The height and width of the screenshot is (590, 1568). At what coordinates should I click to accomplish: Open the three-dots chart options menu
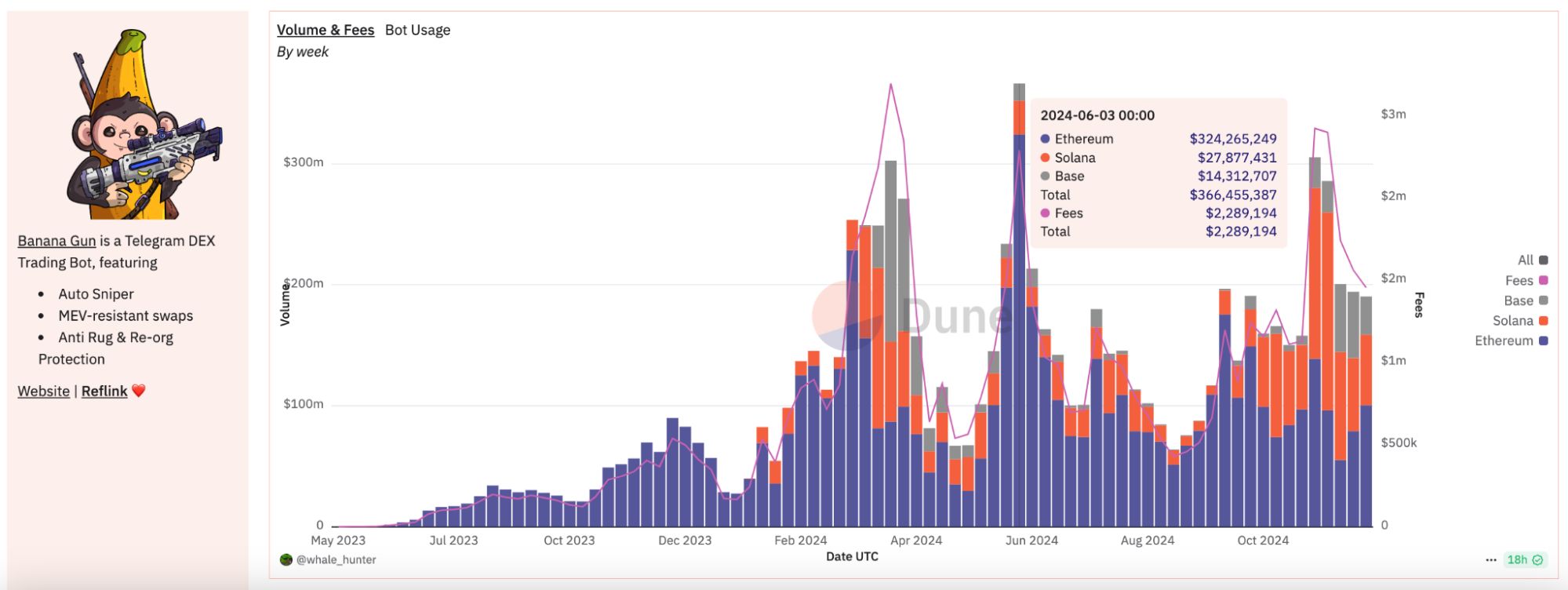point(1490,560)
